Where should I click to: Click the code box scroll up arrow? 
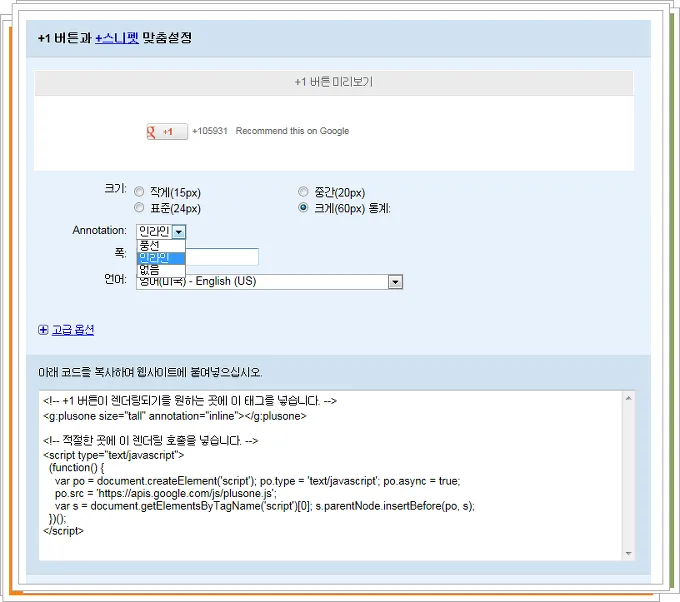tap(628, 398)
